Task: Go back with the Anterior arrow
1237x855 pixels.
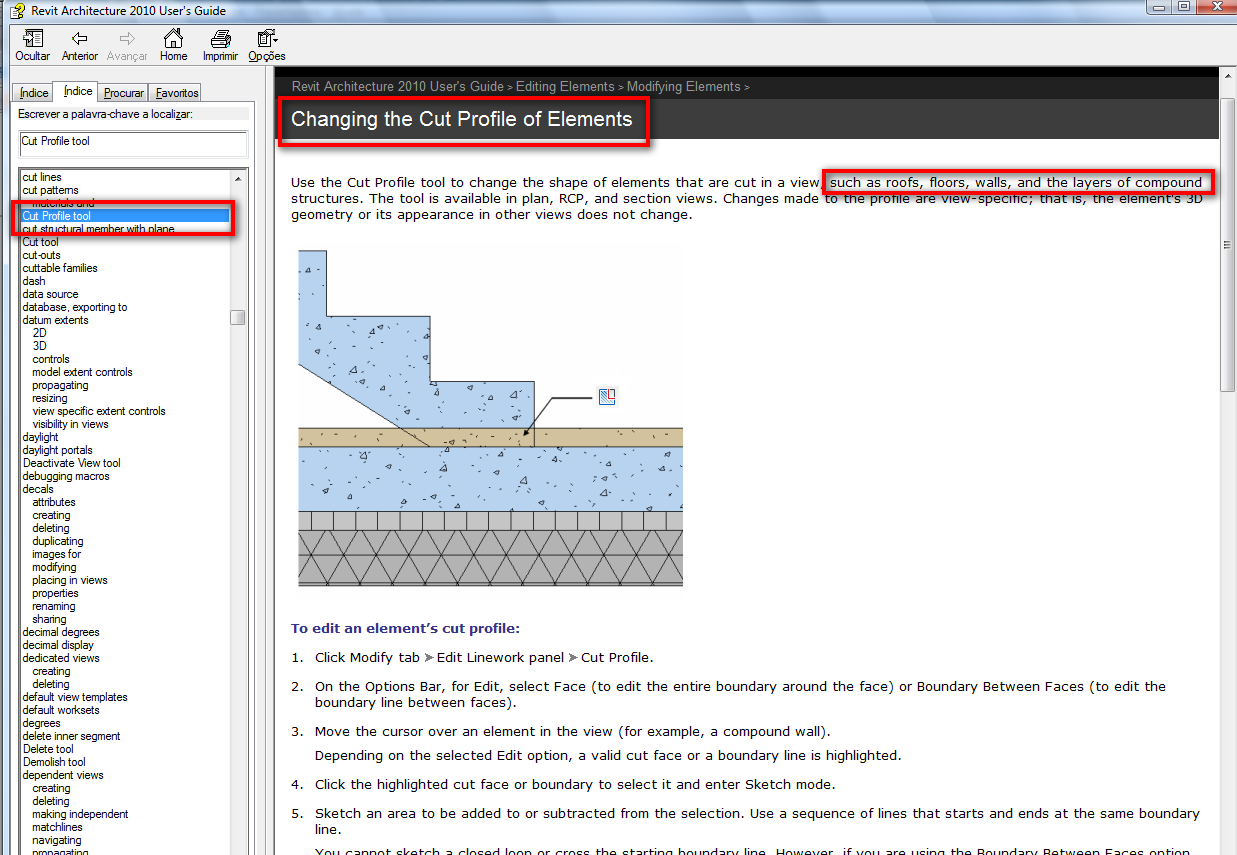Action: (x=80, y=39)
